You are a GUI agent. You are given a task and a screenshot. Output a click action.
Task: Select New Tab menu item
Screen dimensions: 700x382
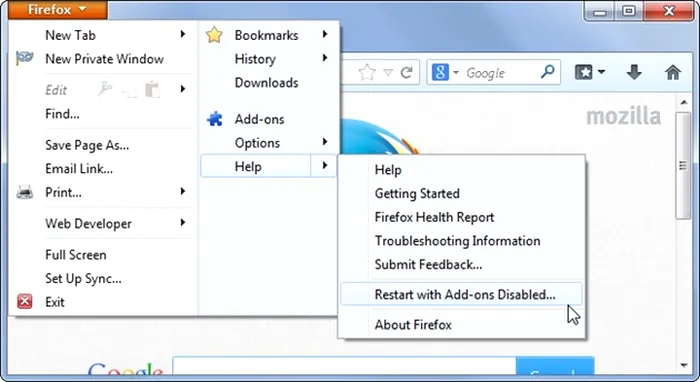tap(71, 35)
